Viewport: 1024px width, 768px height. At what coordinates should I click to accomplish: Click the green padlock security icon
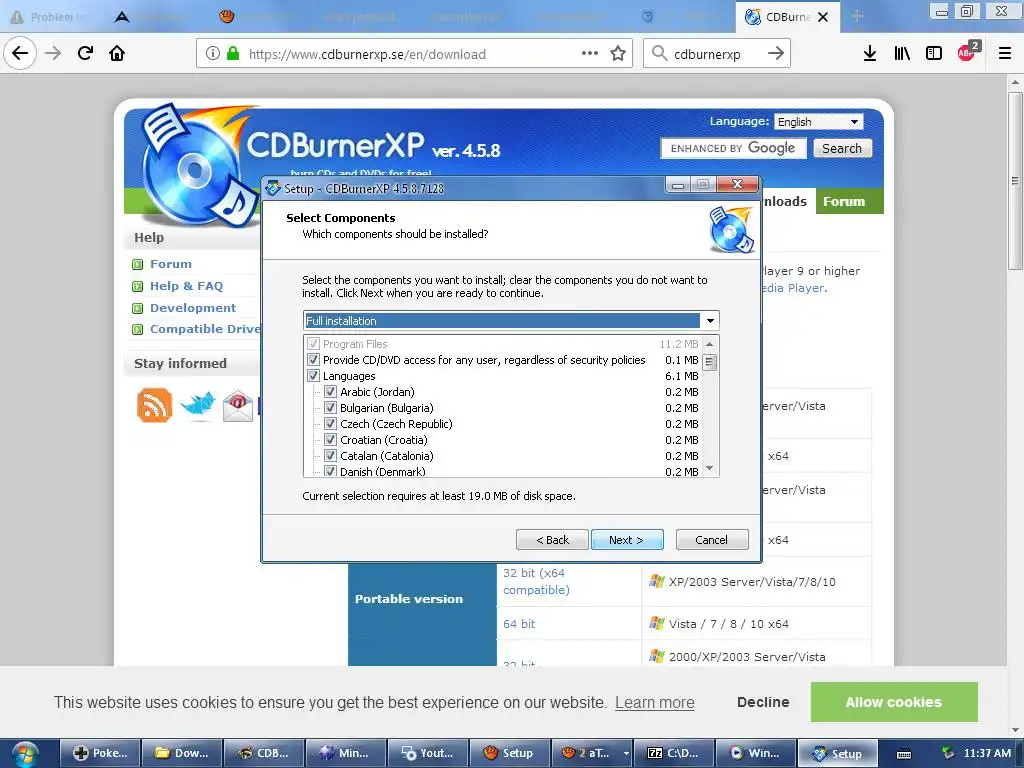click(232, 54)
